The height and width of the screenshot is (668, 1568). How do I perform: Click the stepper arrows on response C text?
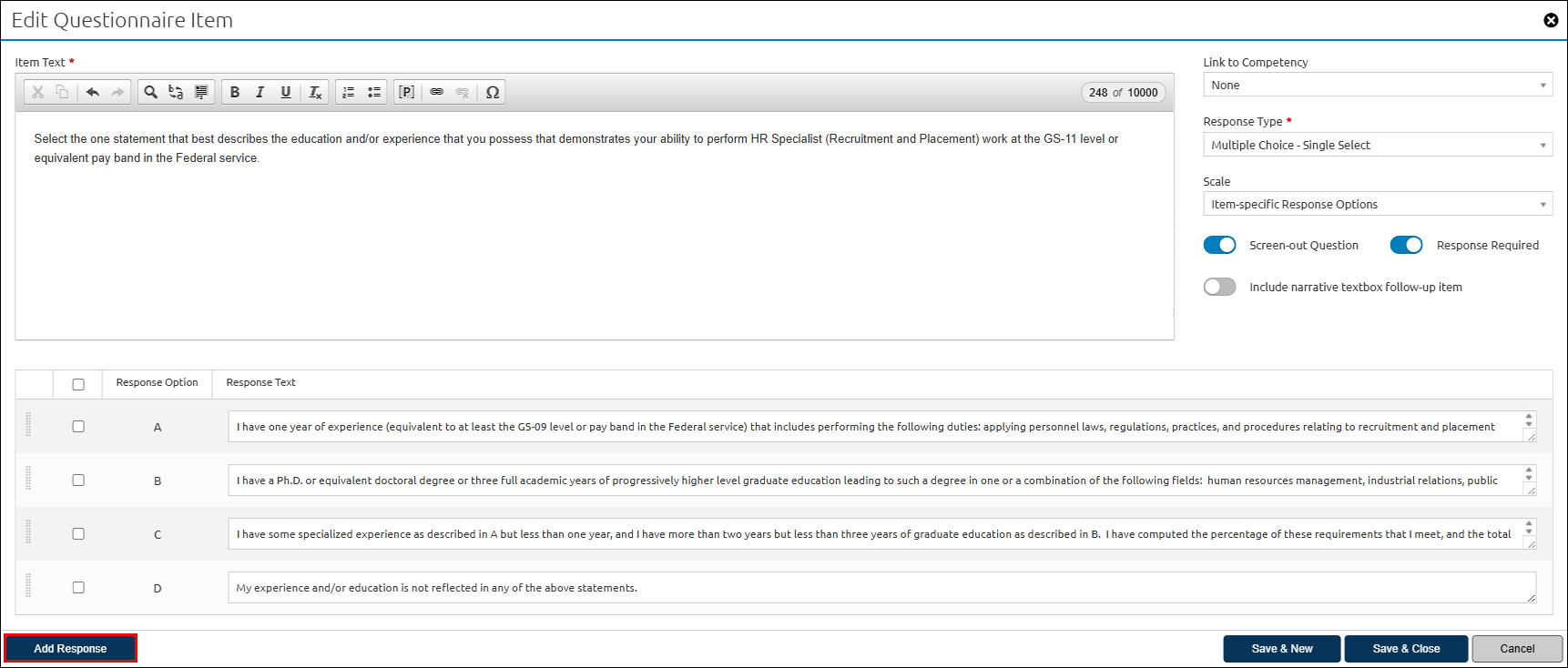1529,527
